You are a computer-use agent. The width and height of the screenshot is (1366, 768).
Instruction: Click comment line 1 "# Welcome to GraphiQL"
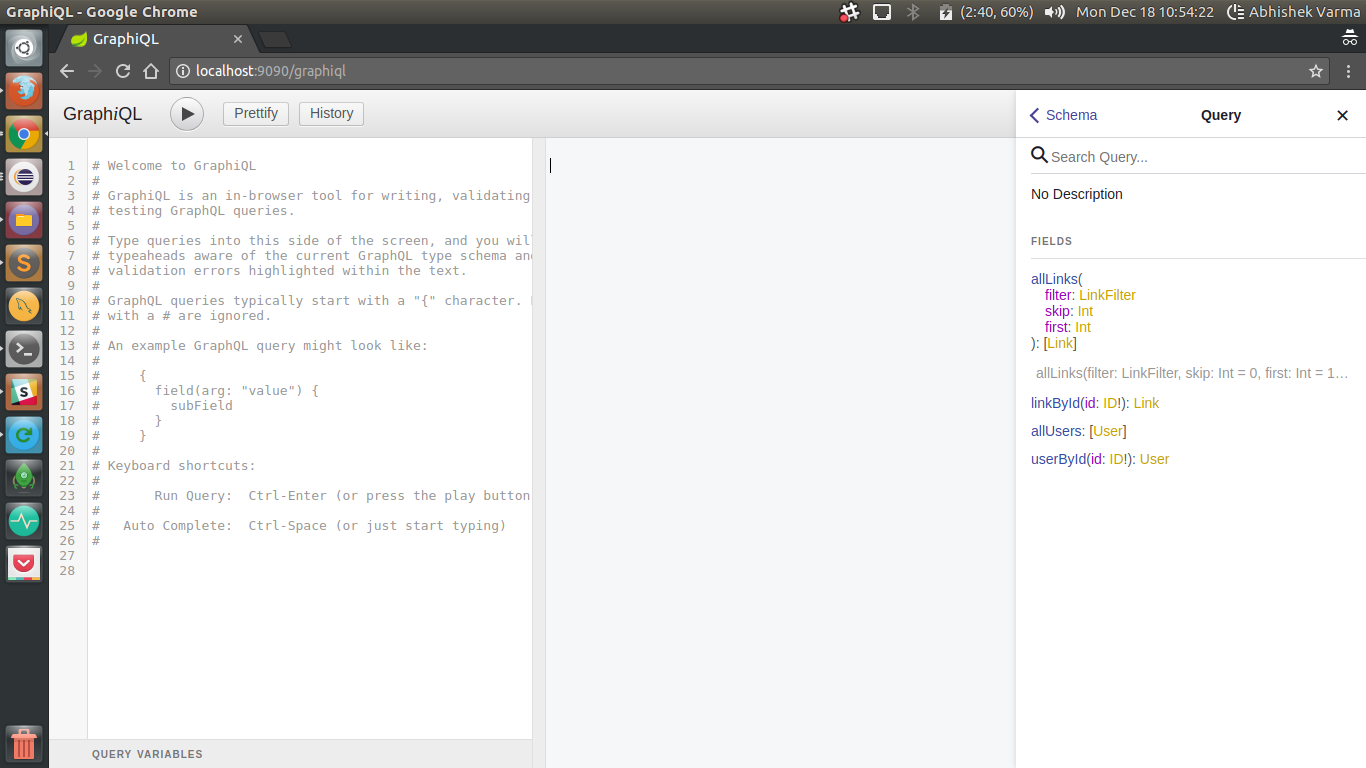tap(174, 166)
